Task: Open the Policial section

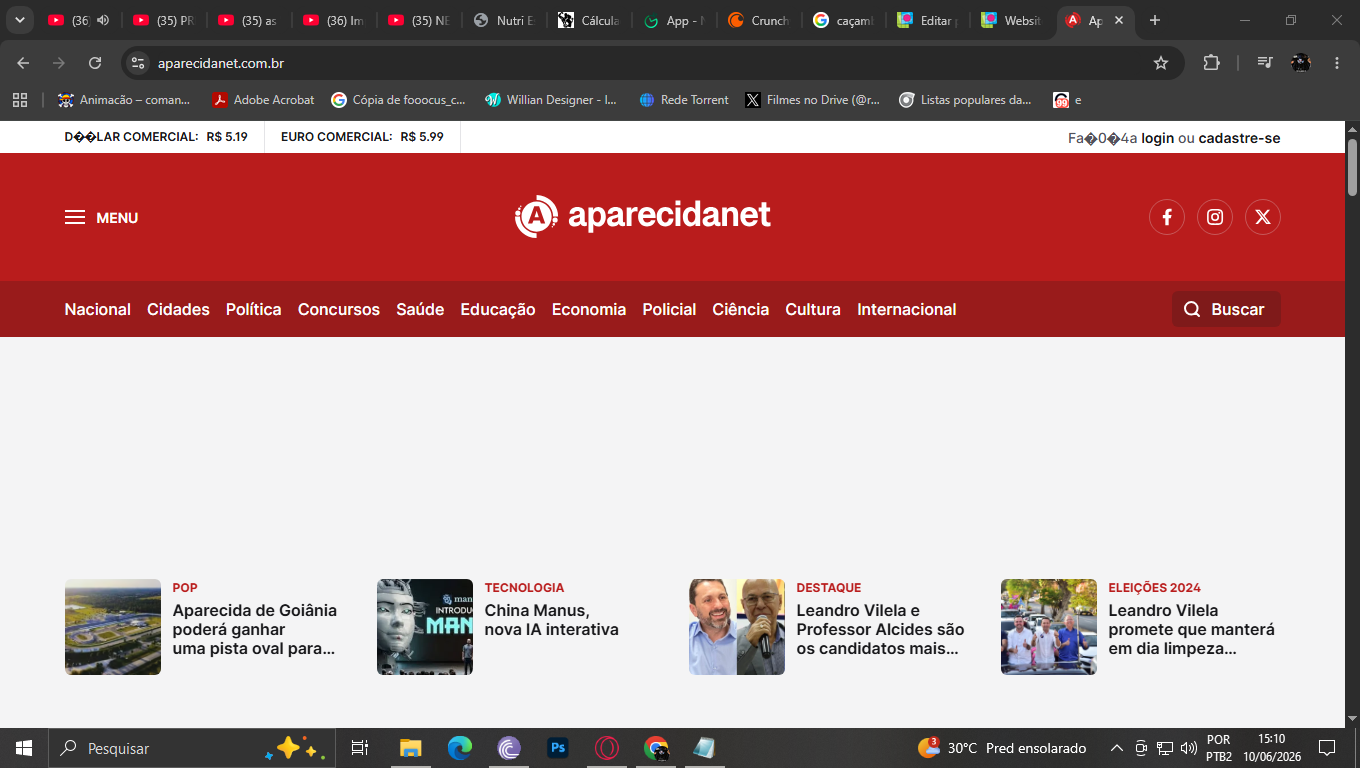Action: tap(669, 309)
